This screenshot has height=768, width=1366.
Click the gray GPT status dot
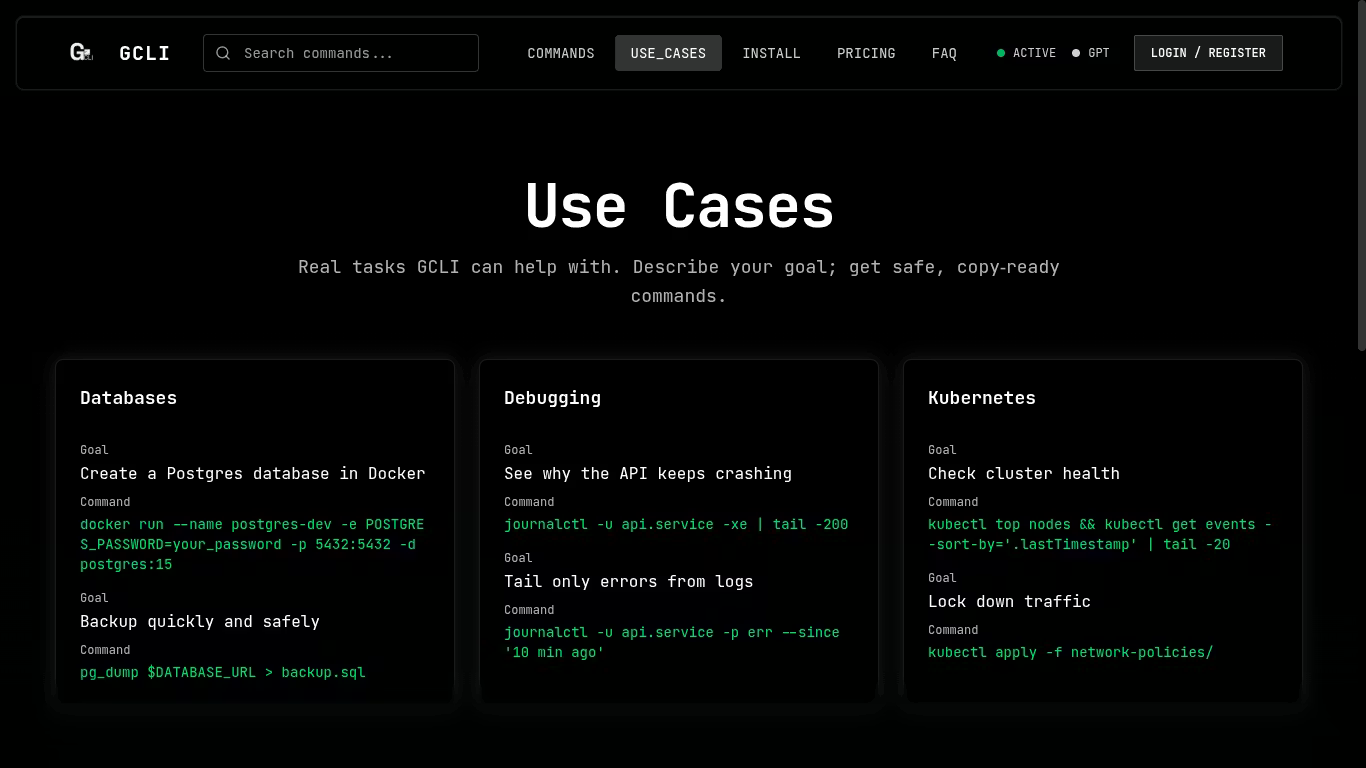click(1075, 53)
